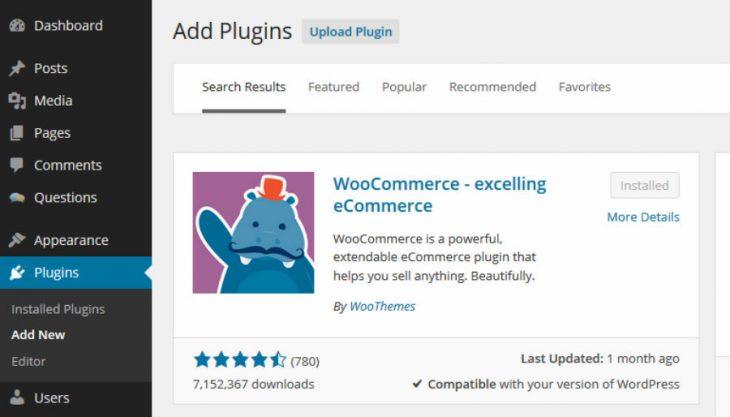Click the Questions sidebar icon

click(x=17, y=198)
